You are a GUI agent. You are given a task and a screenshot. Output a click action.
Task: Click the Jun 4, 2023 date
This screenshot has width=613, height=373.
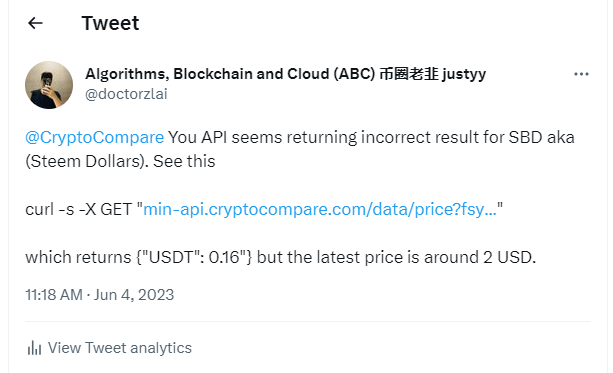134,295
